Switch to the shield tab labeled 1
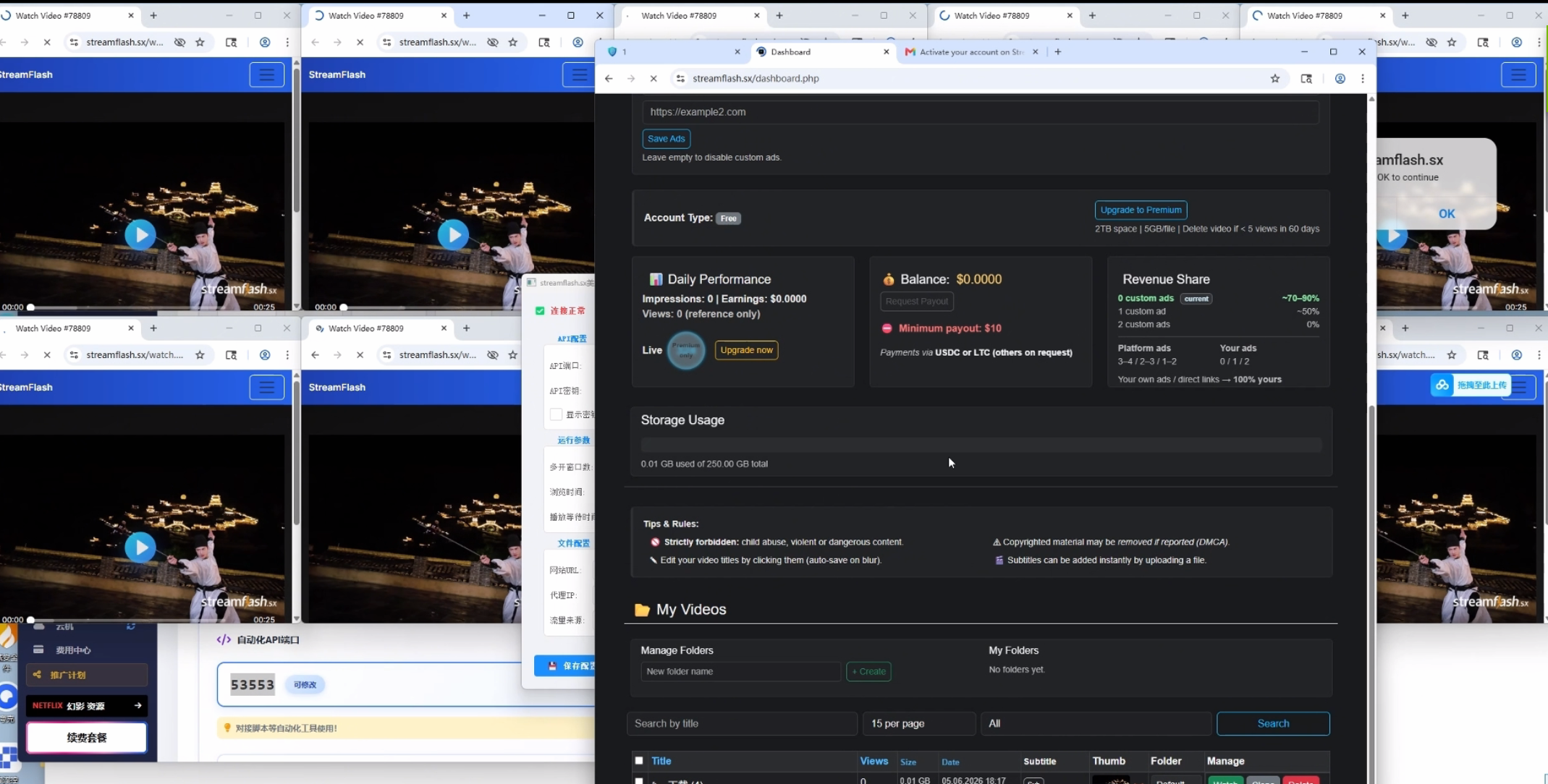 (x=673, y=51)
